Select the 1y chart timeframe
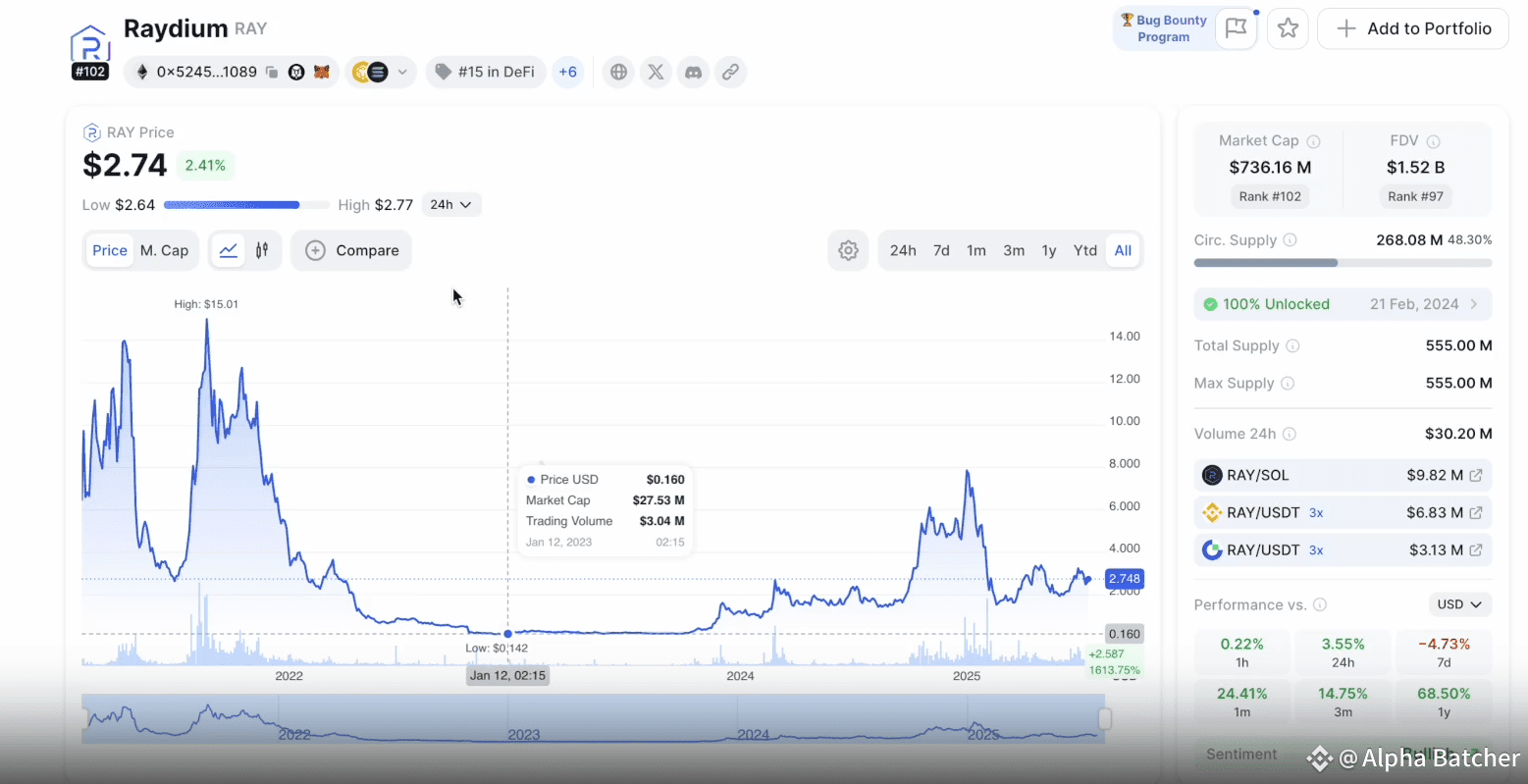The image size is (1528, 784). coord(1049,250)
